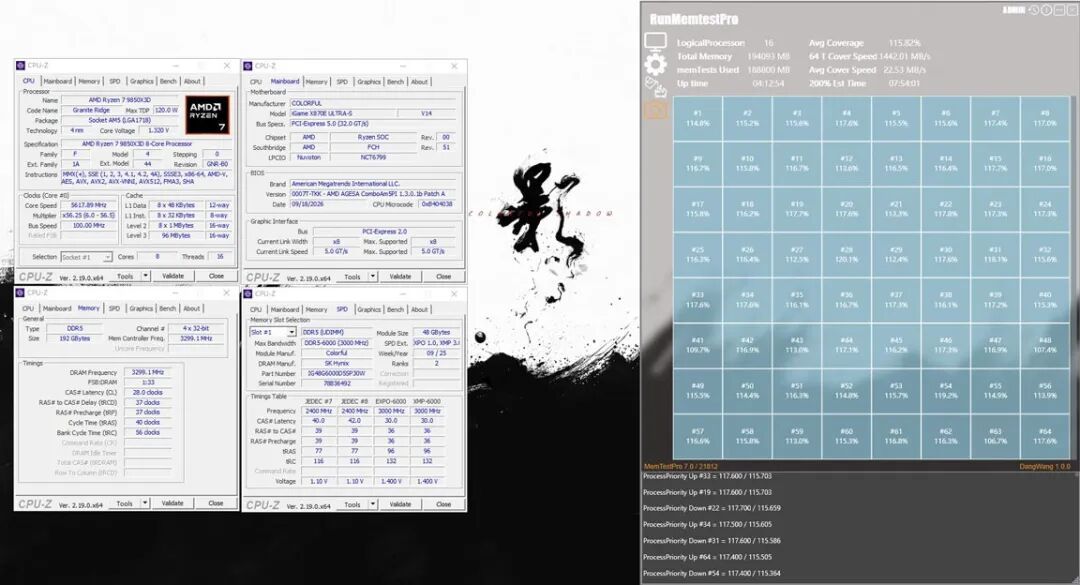The height and width of the screenshot is (585, 1080).
Task: Click memtest cell #41 showing 109.7%
Action: tap(697, 345)
